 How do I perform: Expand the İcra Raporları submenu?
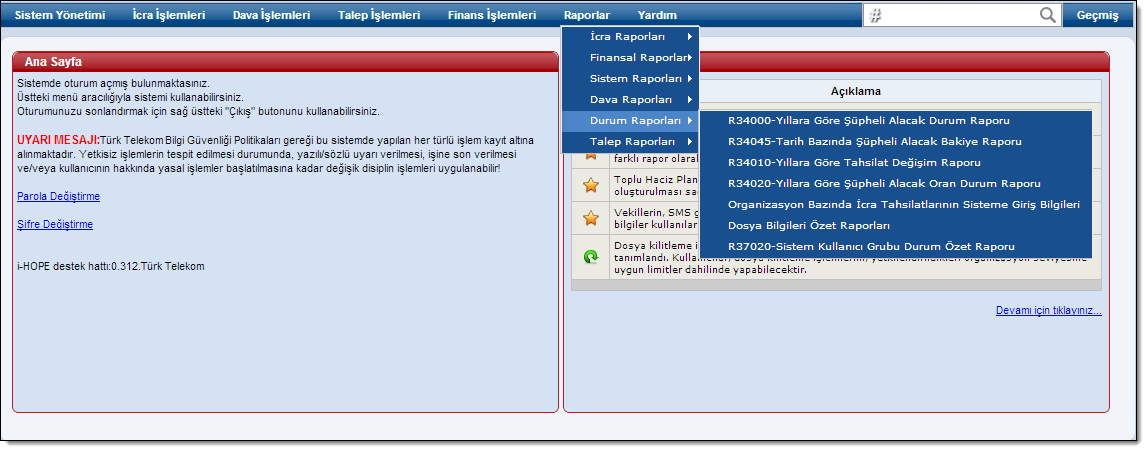(631, 37)
